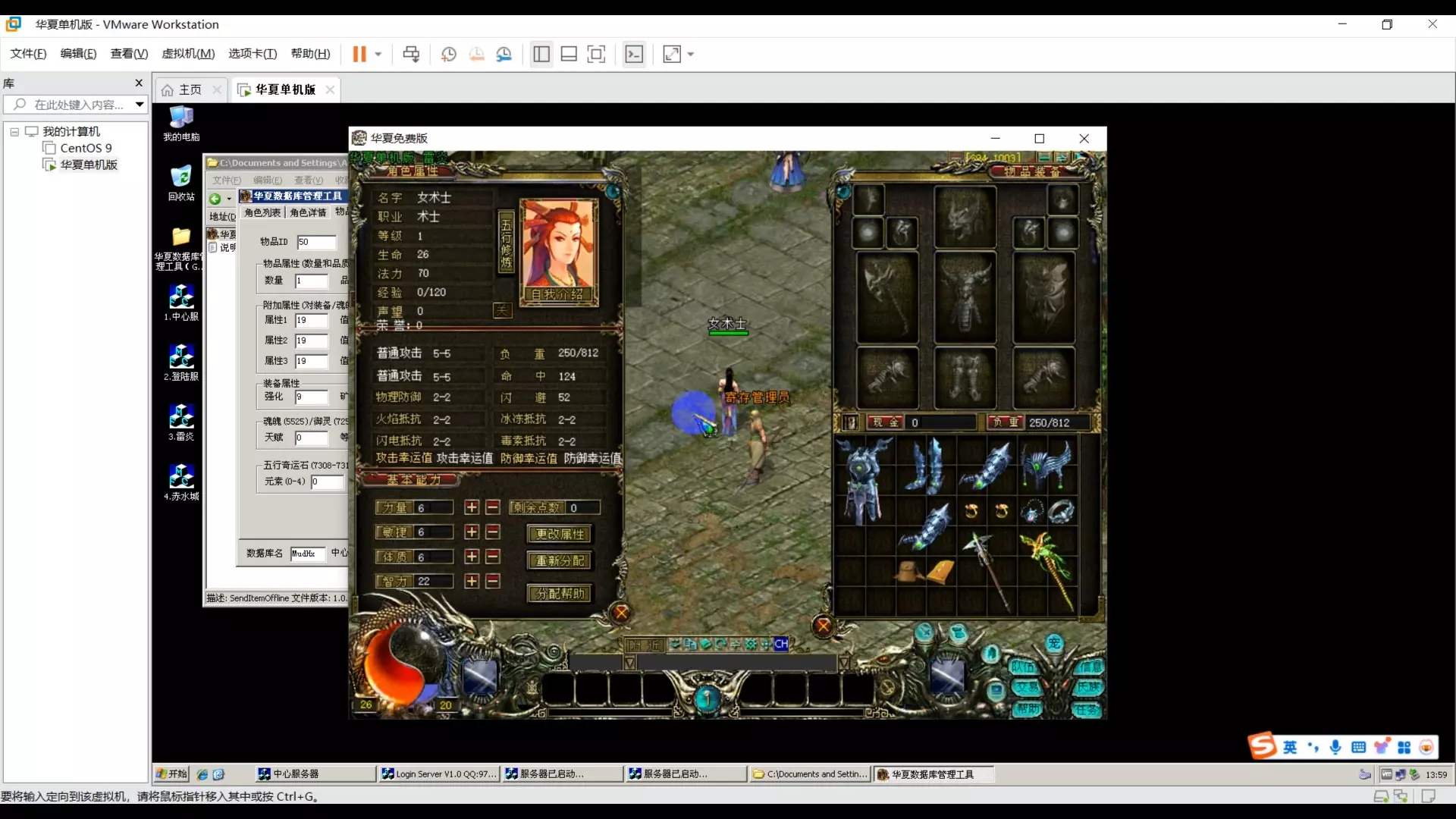Screen dimensions: 1456x819
Task: Toggle the CH input mode in chat bar
Action: point(781,644)
